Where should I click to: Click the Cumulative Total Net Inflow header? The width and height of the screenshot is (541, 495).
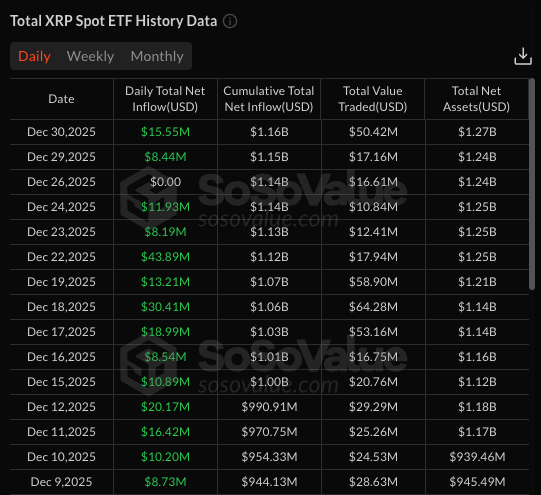[269, 99]
